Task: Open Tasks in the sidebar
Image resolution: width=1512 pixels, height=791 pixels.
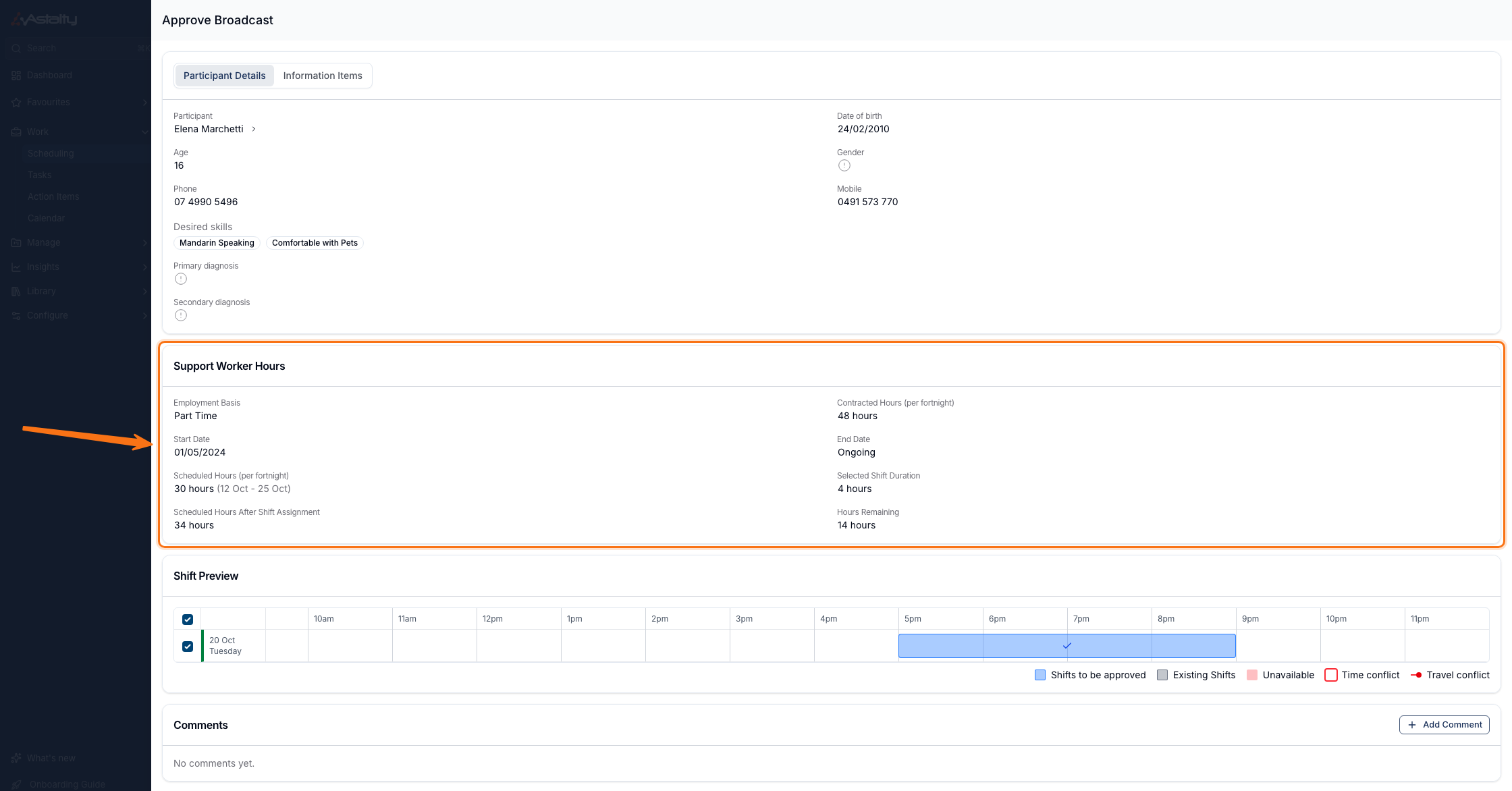Action: click(x=40, y=175)
